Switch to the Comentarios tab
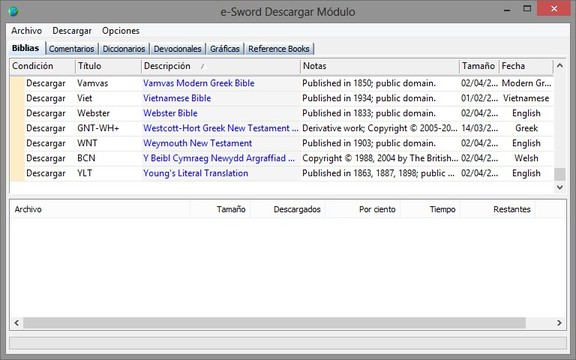Image resolution: width=576 pixels, height=360 pixels. (72, 49)
